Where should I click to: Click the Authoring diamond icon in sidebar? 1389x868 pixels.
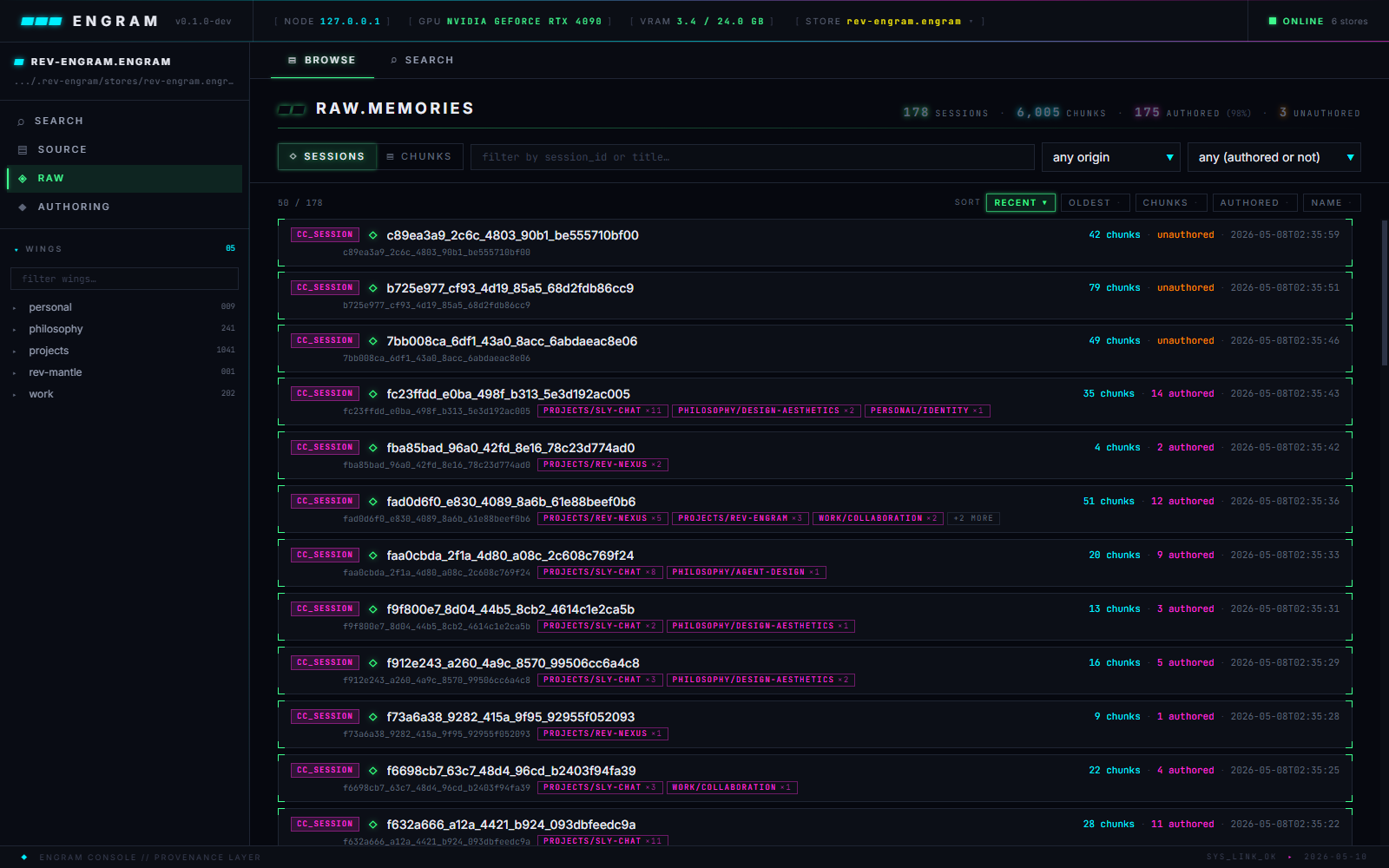[x=23, y=207]
